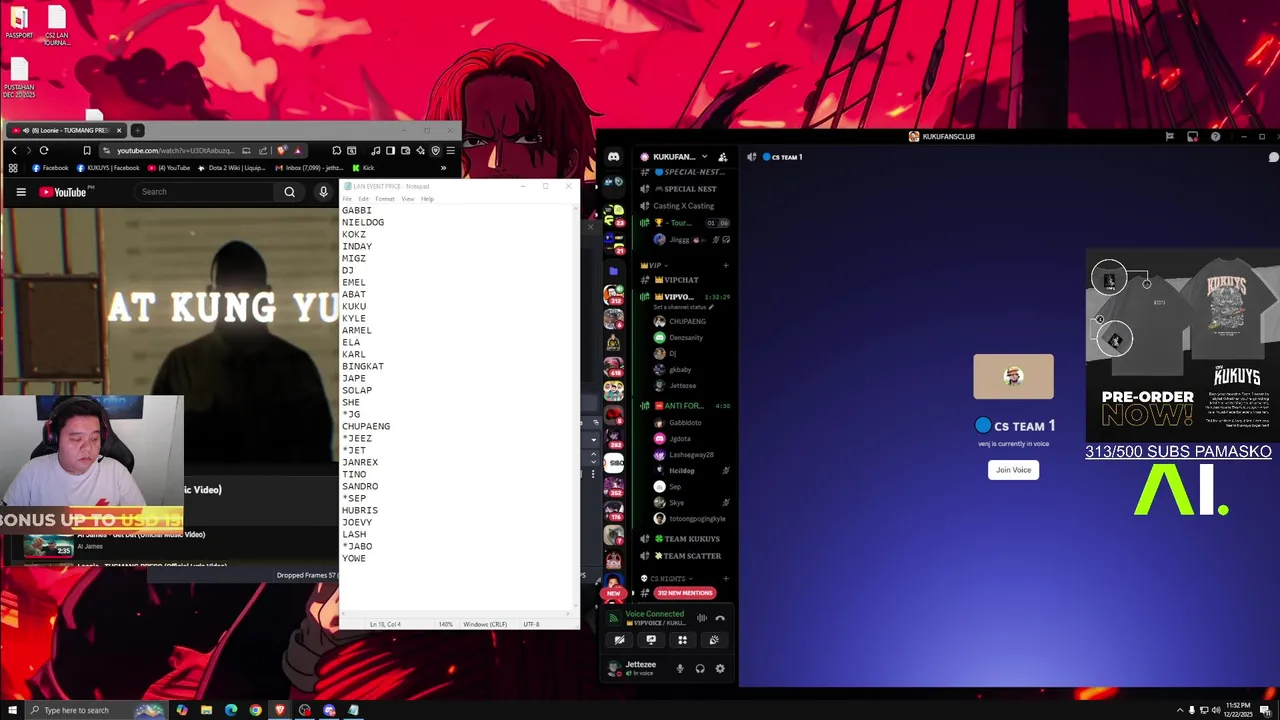Viewport: 1280px width, 720px height.
Task: Open YouTube guide hamburger menu
Action: click(20, 192)
